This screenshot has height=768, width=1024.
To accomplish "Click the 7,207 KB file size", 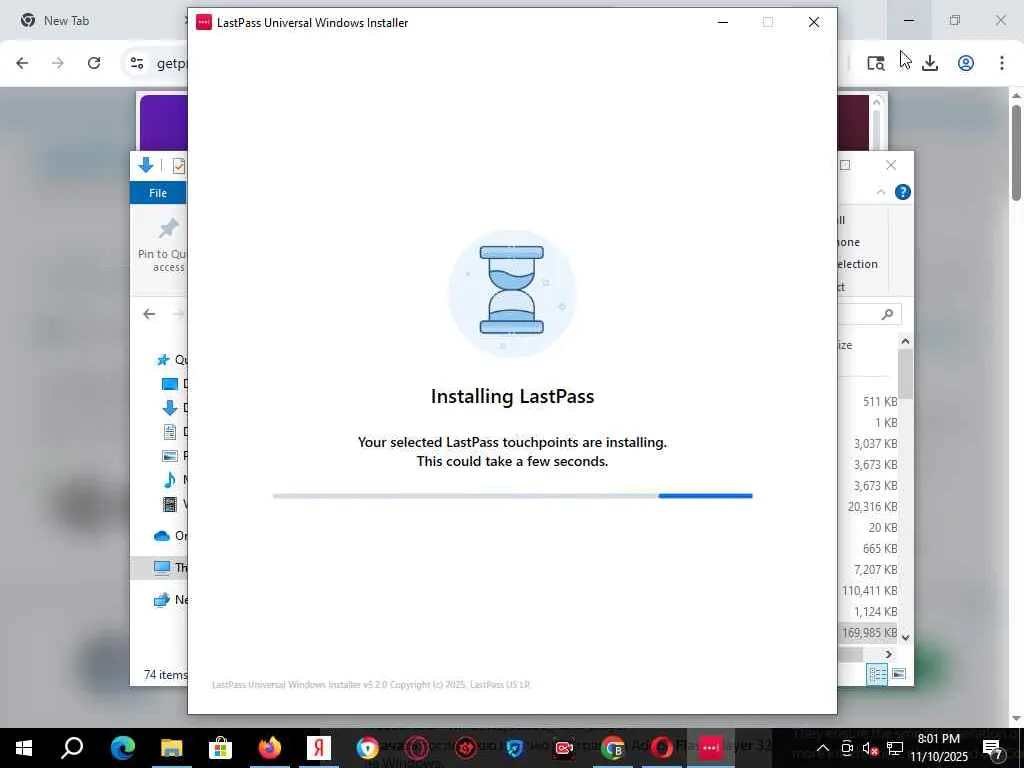I will coord(875,569).
